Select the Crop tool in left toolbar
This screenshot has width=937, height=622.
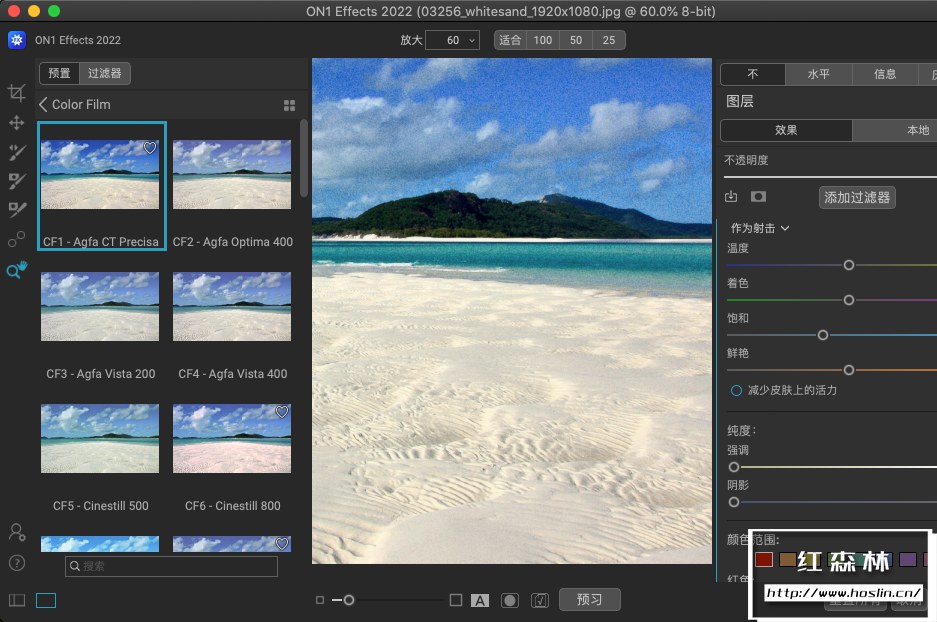16,93
